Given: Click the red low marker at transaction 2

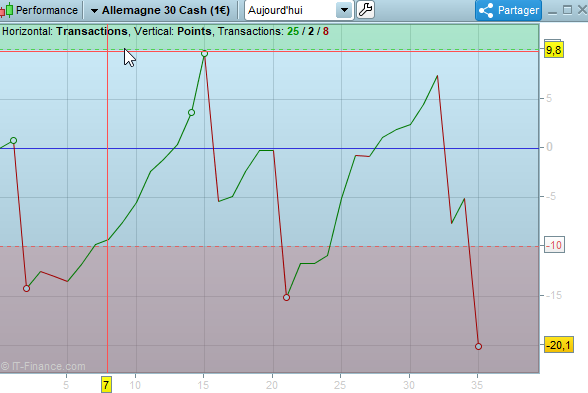Looking at the screenshot, I should (x=26, y=288).
